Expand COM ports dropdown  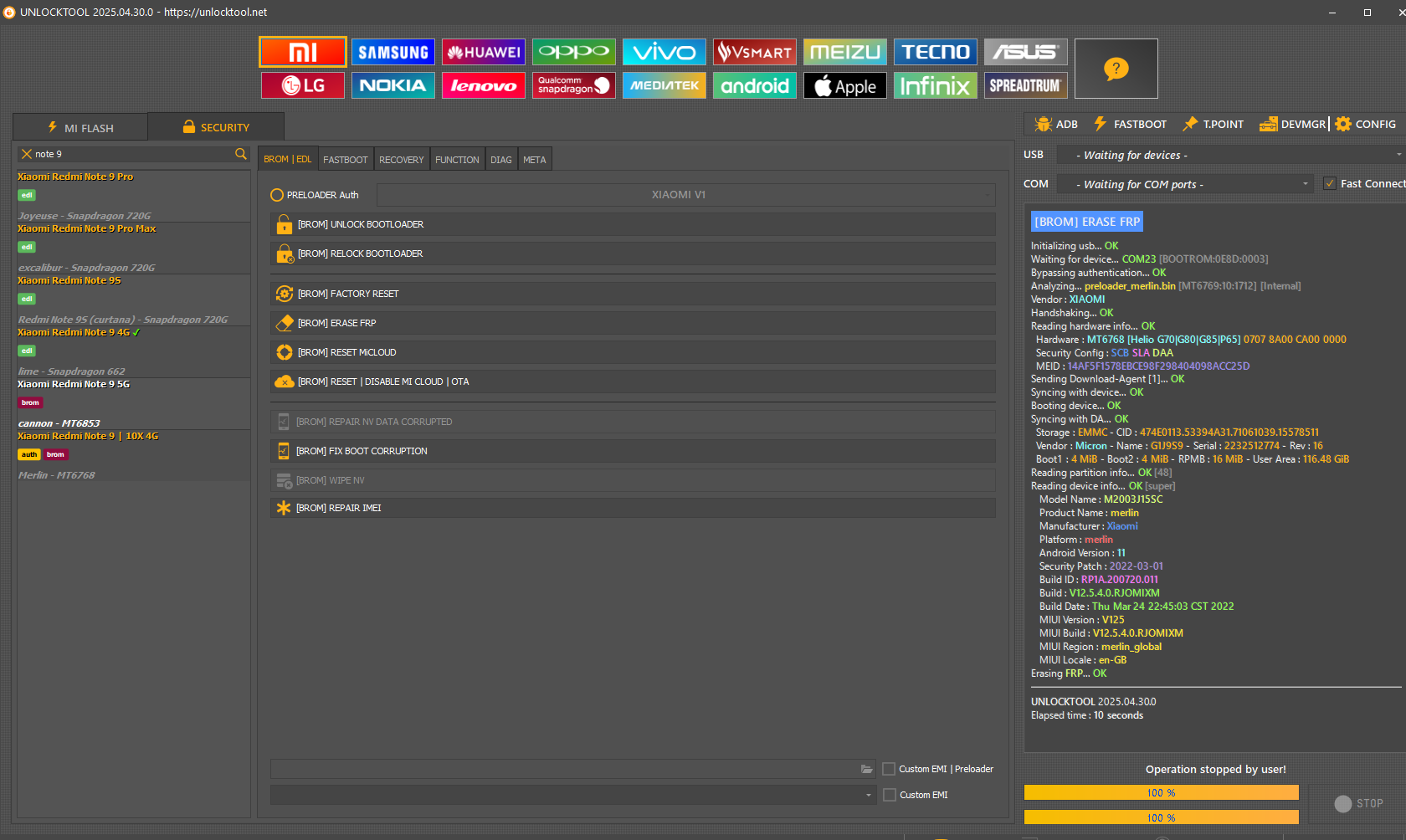[x=1185, y=184]
